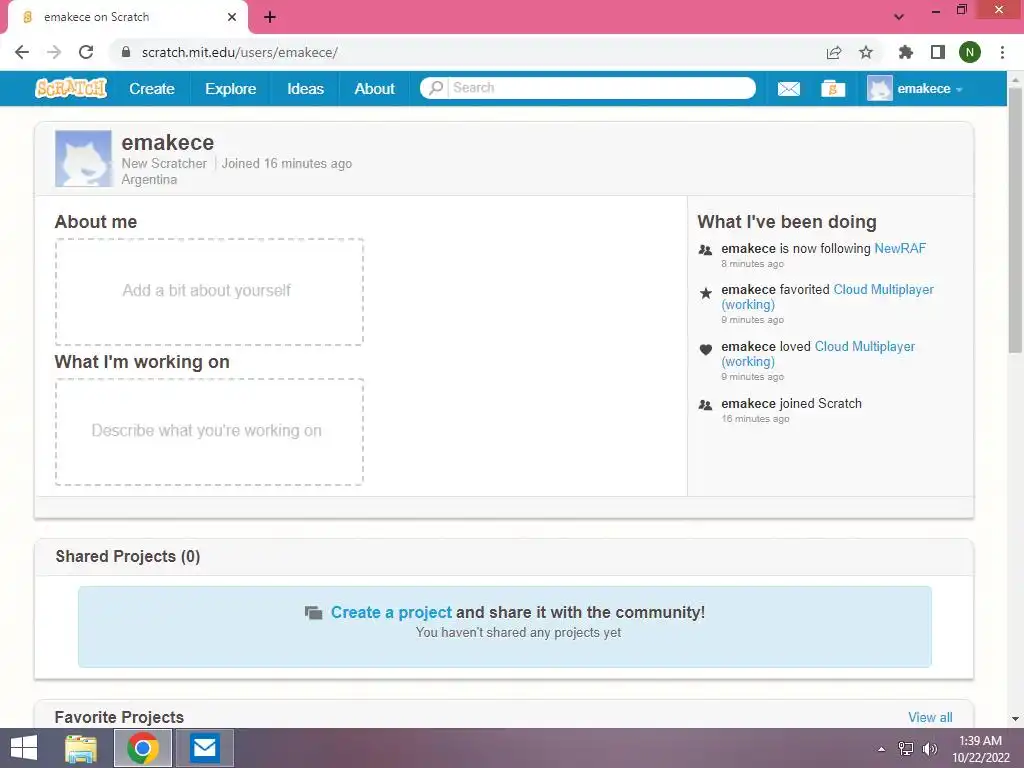Open the NewRAF user link

coord(900,248)
